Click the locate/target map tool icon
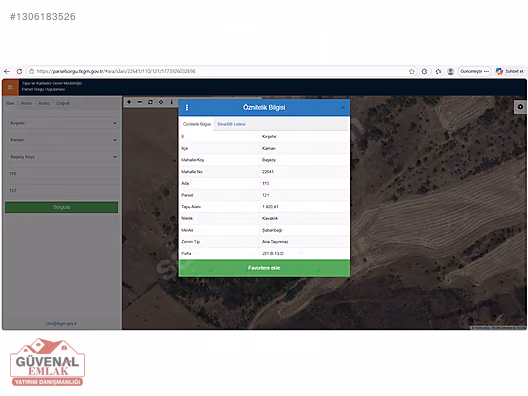Image resolution: width=528 pixels, height=396 pixels. click(x=161, y=102)
